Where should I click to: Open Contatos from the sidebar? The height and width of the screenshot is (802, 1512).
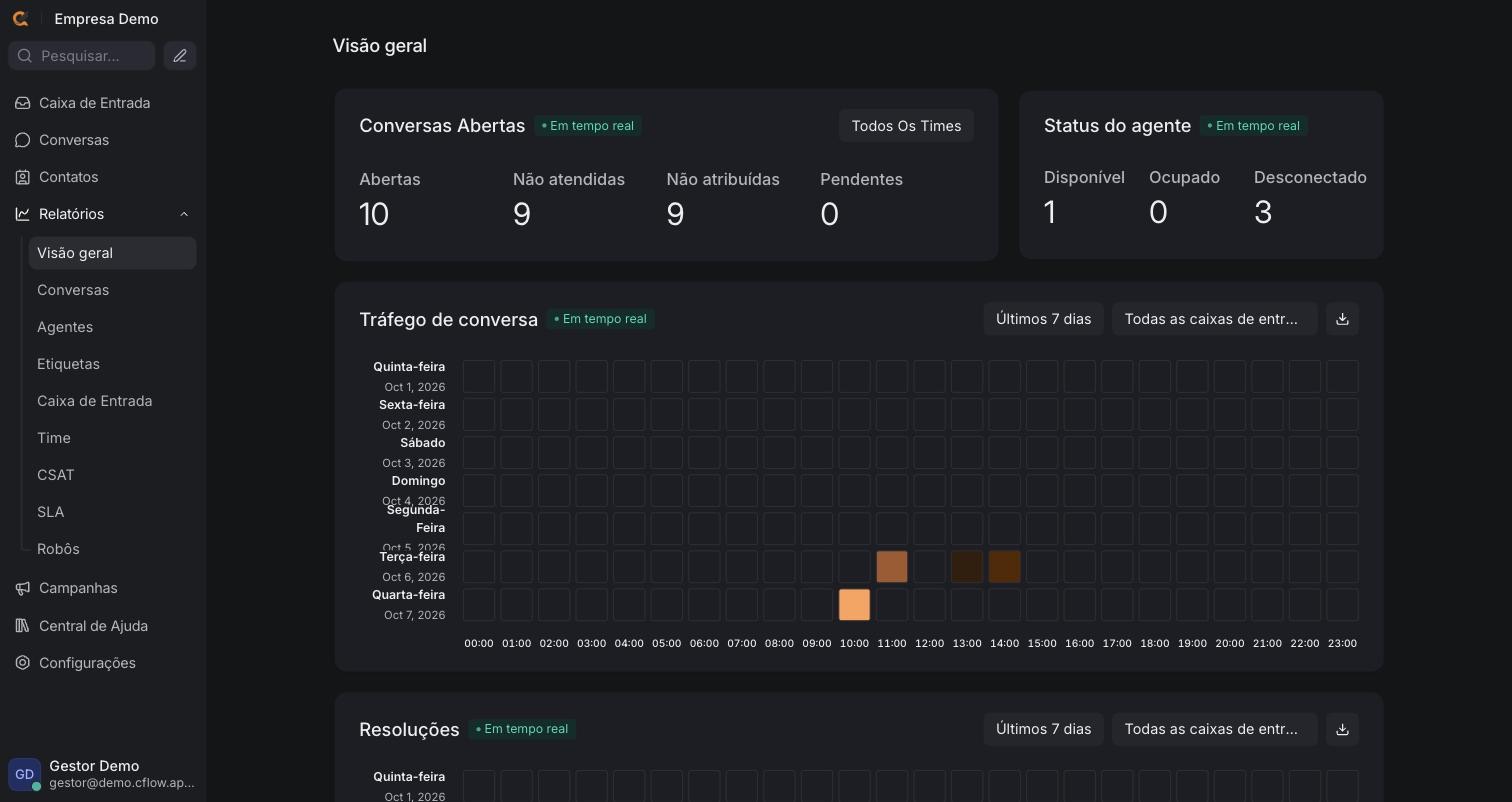pos(102,177)
